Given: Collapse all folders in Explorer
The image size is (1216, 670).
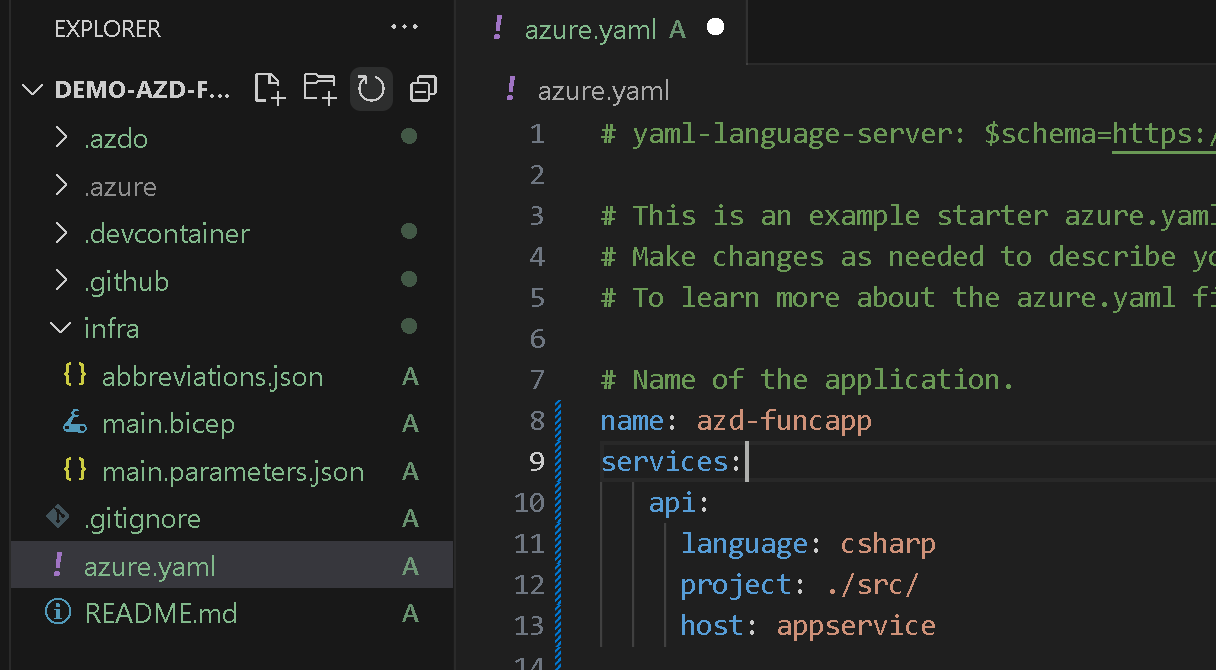Looking at the screenshot, I should [424, 90].
